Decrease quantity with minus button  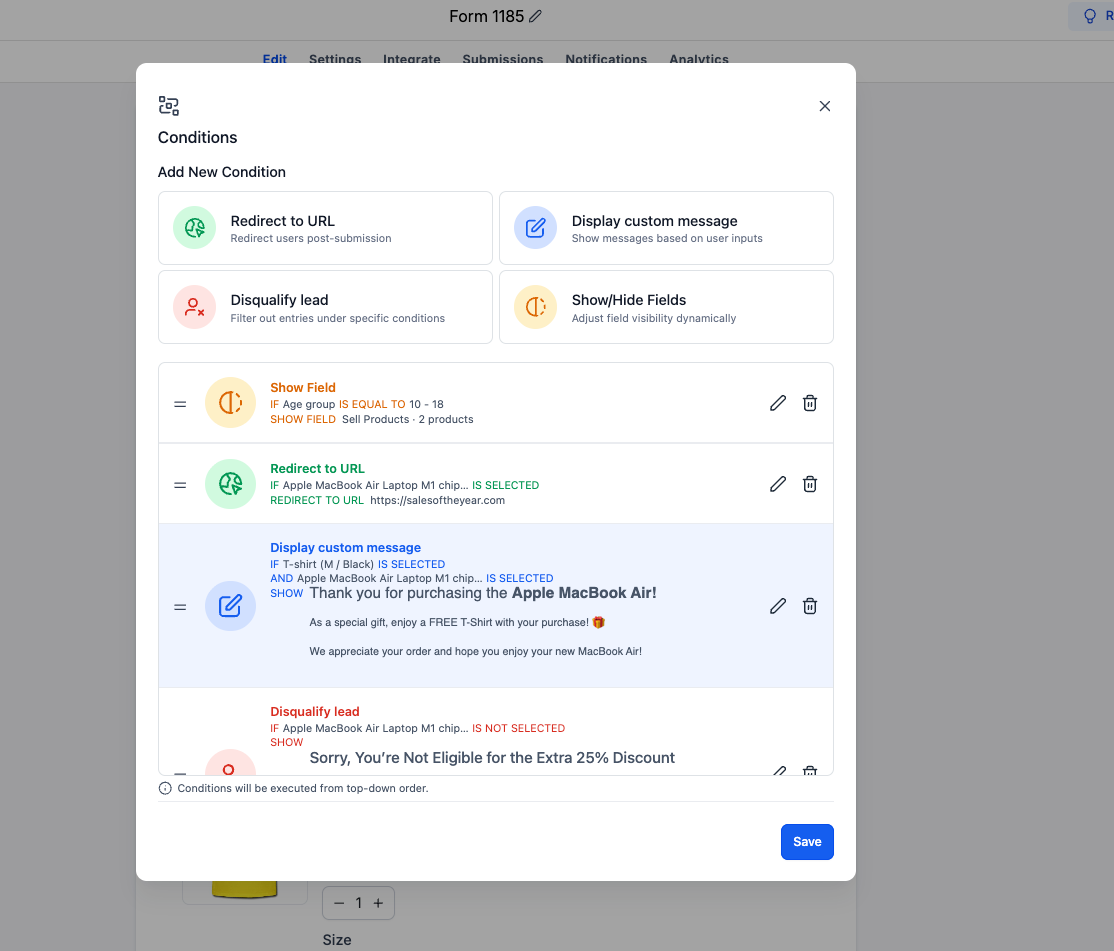point(339,903)
